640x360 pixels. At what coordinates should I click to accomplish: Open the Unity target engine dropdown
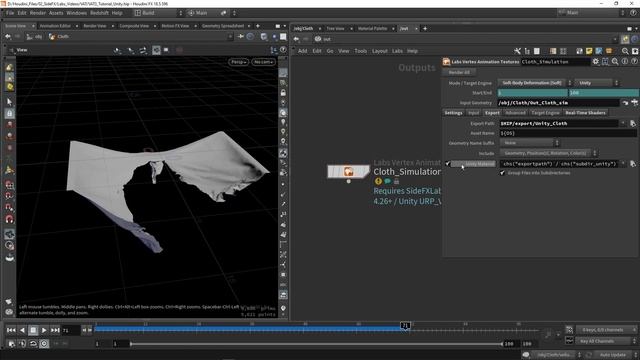[x=596, y=83]
